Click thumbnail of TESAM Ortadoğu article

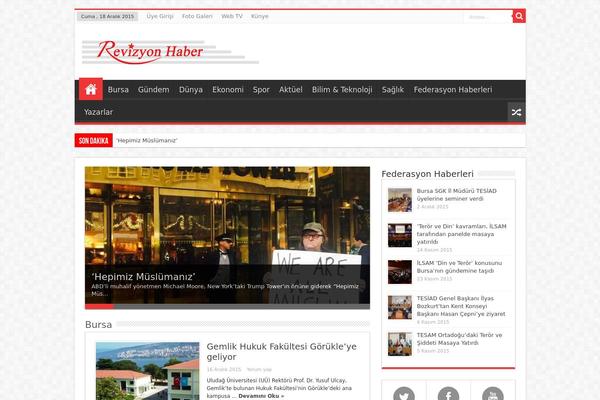coord(400,344)
